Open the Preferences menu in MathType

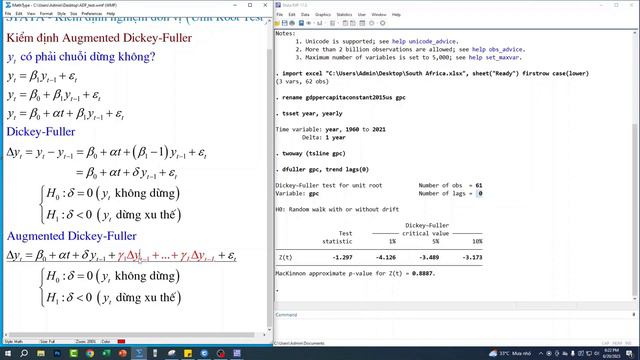tap(91, 13)
